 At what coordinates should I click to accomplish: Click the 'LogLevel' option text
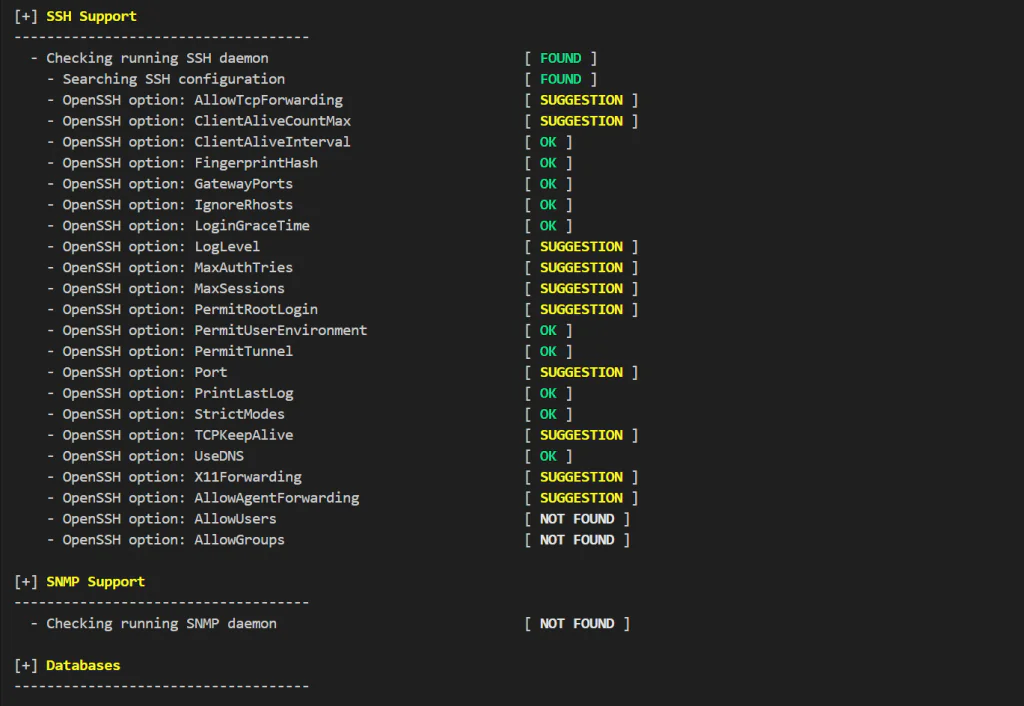pyautogui.click(x=227, y=246)
